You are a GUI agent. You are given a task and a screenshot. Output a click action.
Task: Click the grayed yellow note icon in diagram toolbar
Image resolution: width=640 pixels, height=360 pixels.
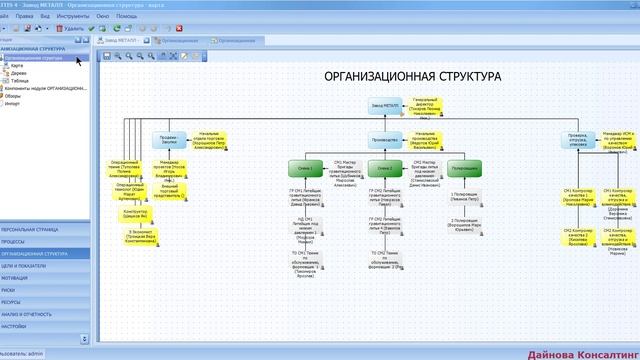coord(196,56)
